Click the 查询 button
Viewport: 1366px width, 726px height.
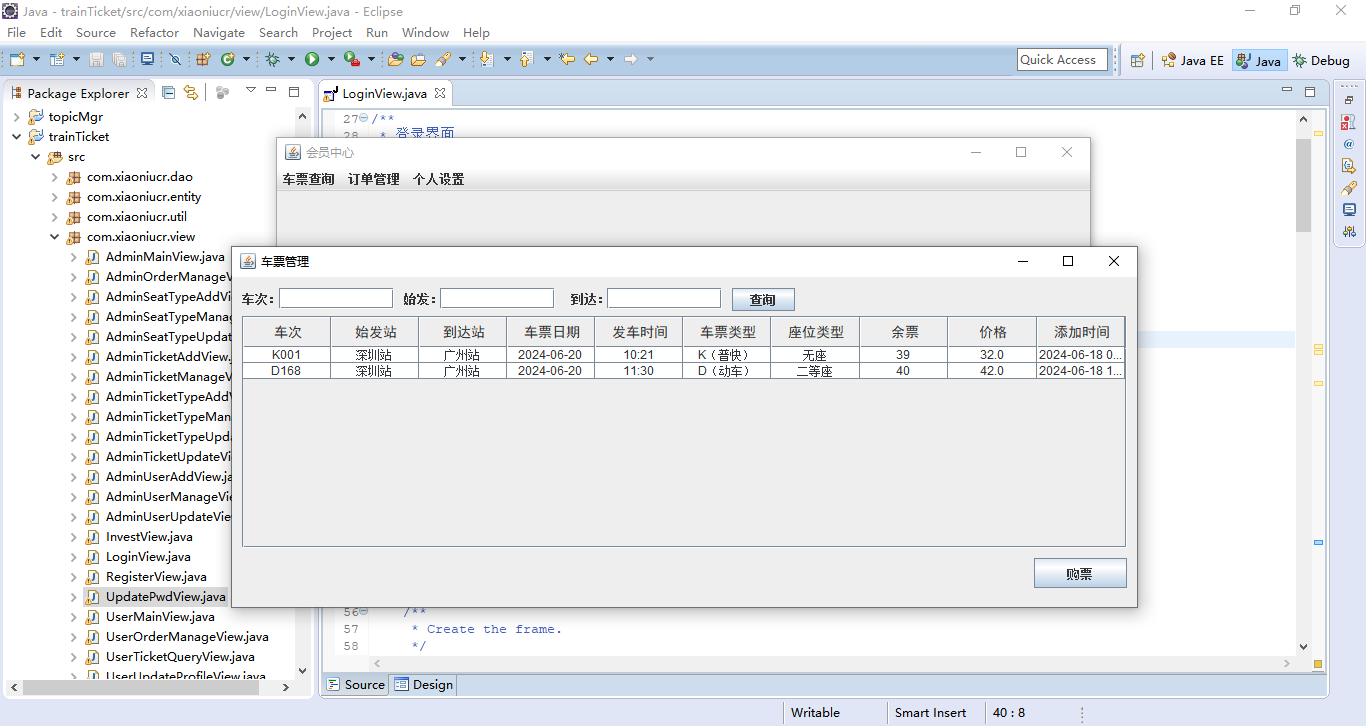(763, 299)
